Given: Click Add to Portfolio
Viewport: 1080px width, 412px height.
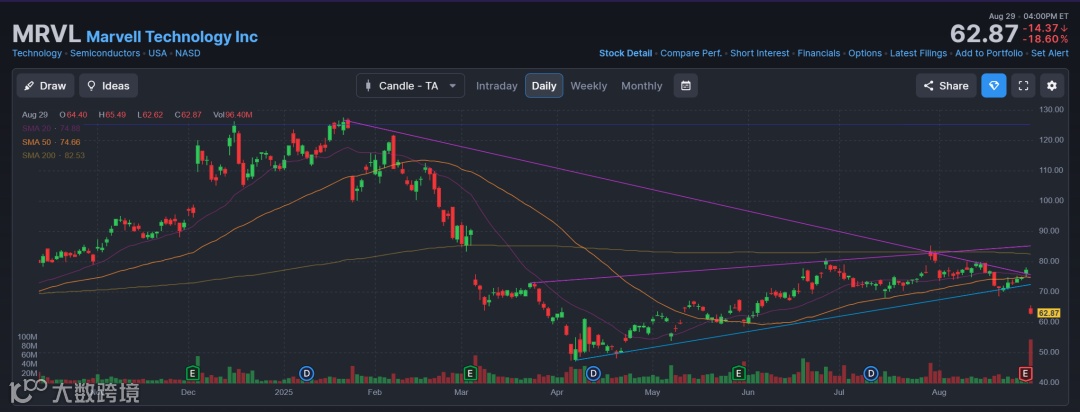Looking at the screenshot, I should 988,53.
